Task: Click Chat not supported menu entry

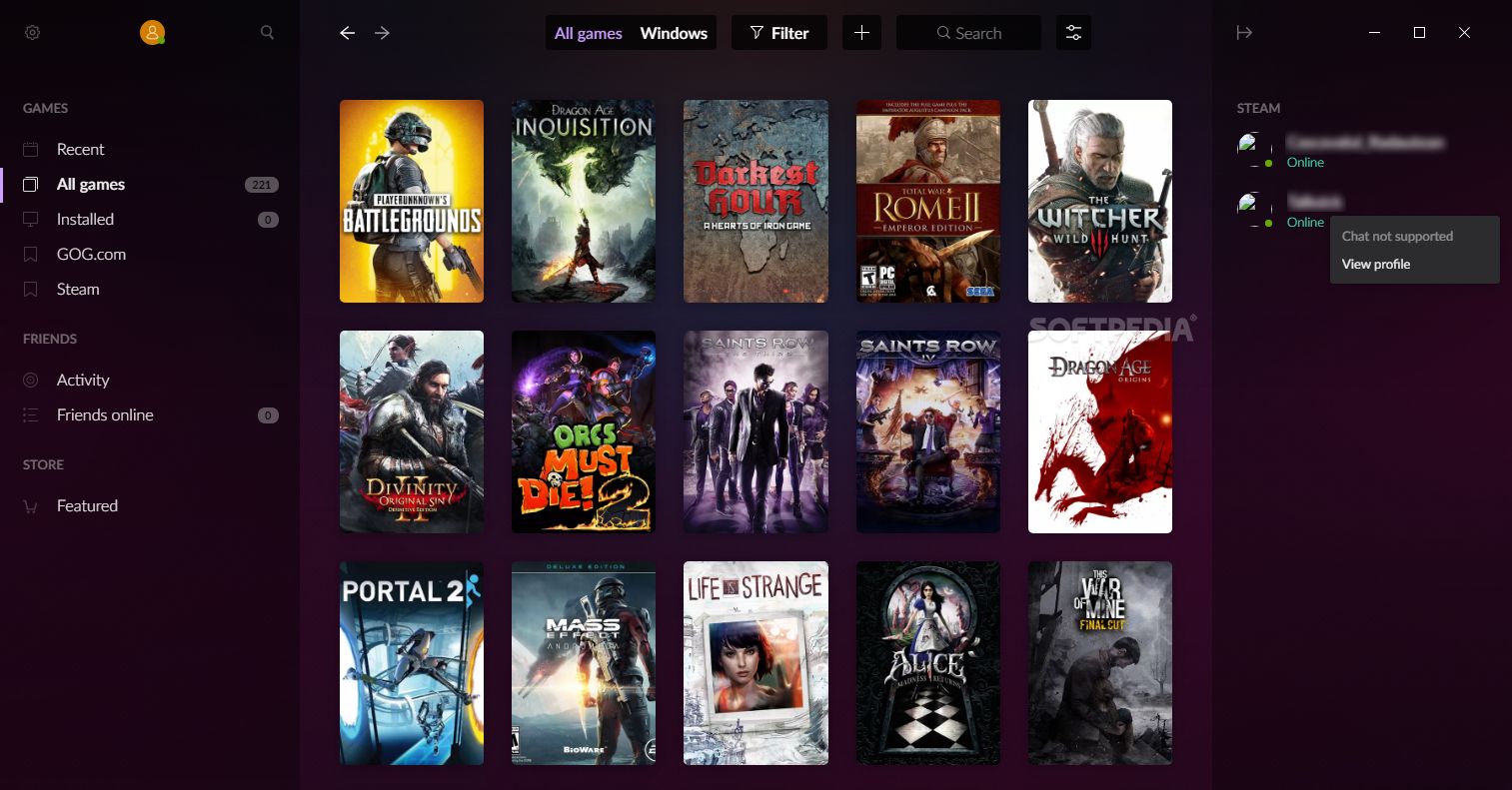Action: pos(1397,237)
